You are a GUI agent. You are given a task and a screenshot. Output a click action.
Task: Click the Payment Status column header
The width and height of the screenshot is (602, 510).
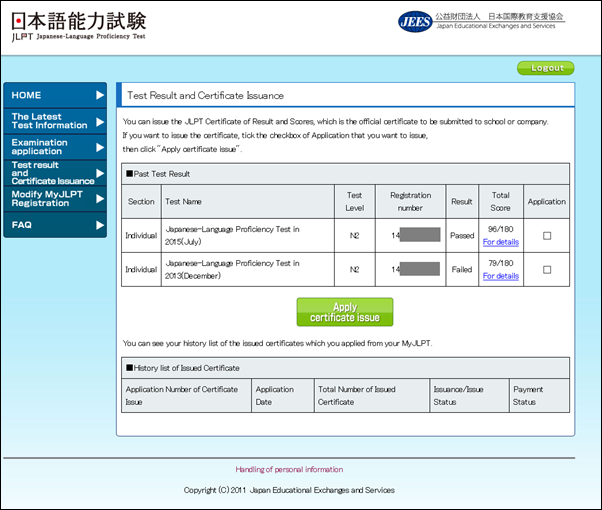tap(539, 396)
